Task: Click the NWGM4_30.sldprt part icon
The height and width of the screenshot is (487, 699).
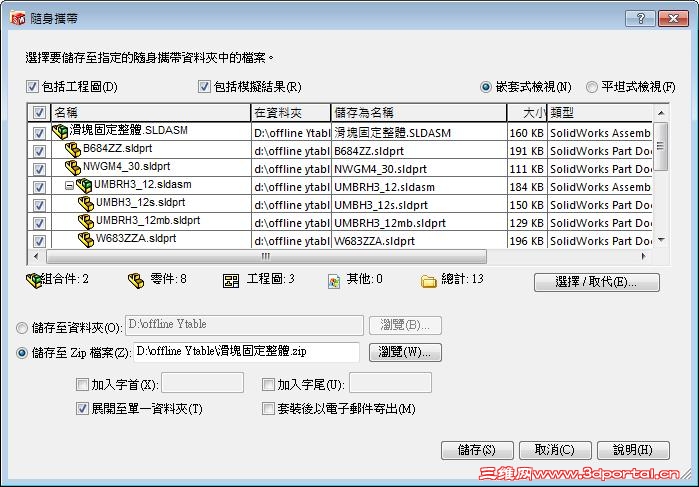Action: (x=73, y=167)
